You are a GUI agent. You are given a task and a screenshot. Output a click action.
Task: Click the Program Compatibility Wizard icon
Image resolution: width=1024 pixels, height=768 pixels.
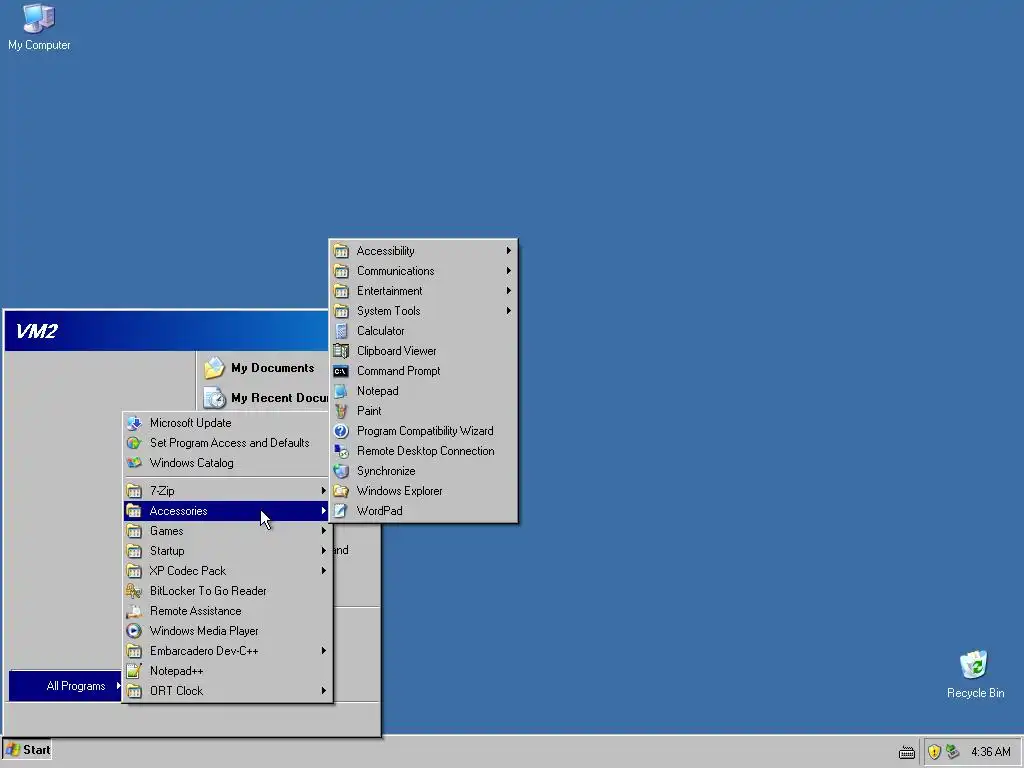(x=341, y=431)
